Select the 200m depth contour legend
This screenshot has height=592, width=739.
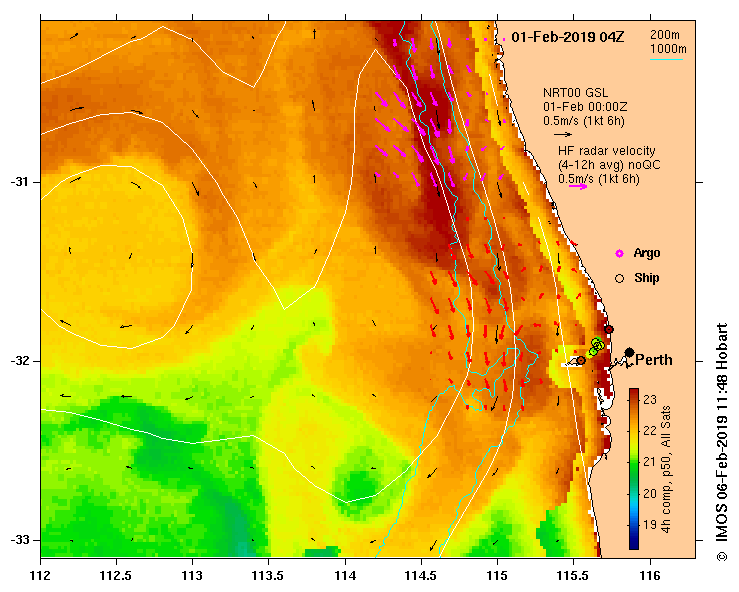point(665,34)
